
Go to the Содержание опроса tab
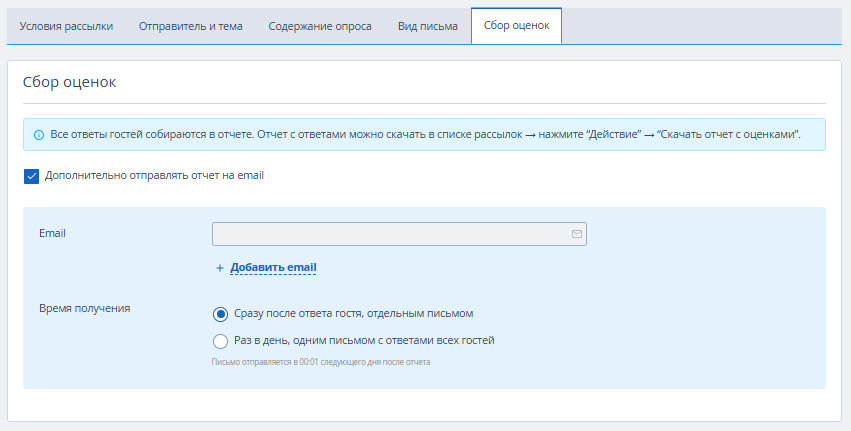(320, 26)
